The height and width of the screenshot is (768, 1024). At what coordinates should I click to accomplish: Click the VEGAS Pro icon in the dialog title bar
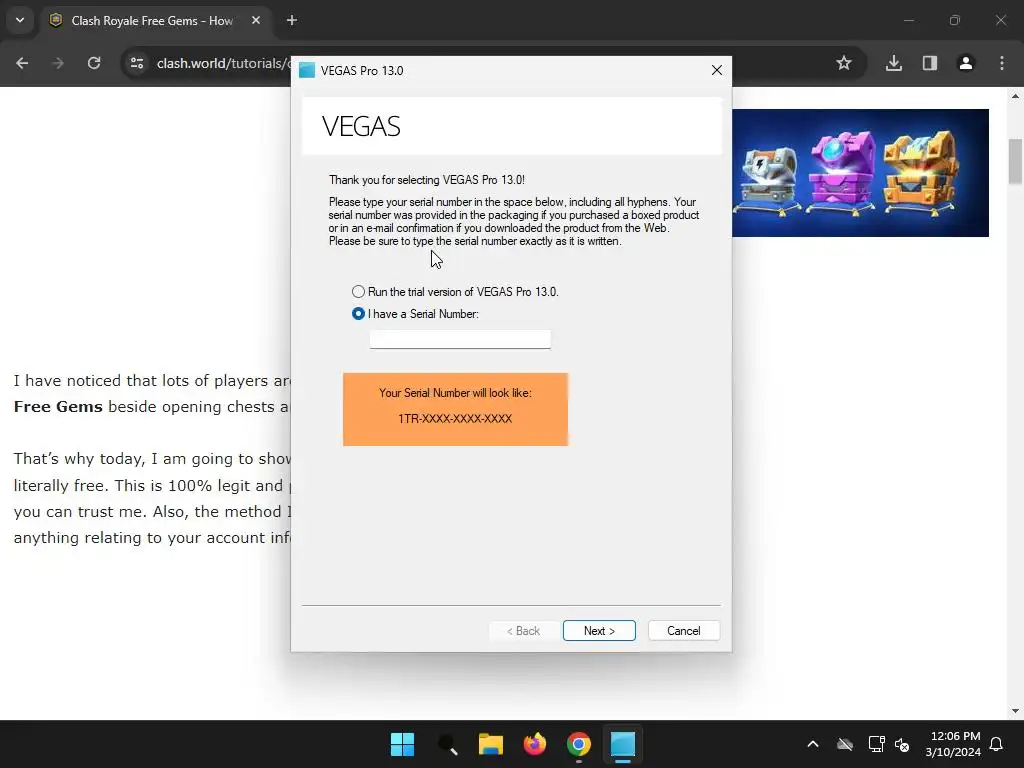(307, 71)
